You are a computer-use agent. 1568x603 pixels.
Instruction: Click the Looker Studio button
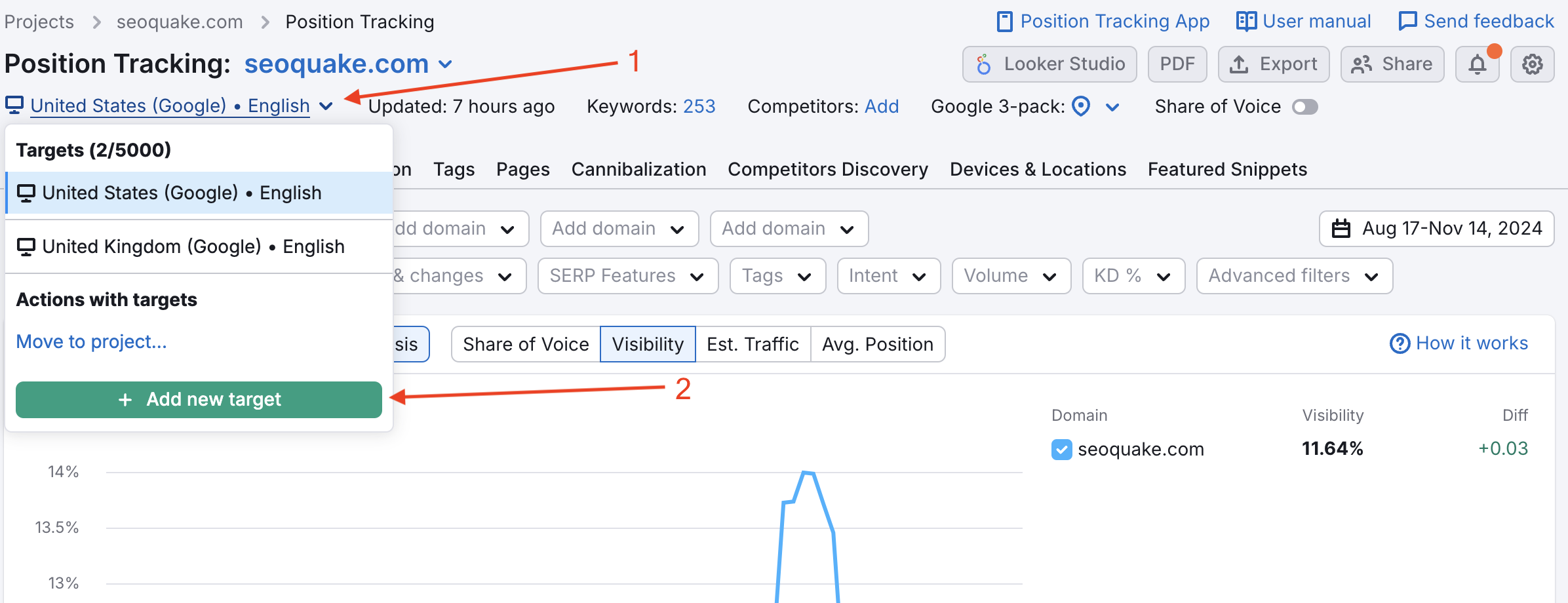pyautogui.click(x=1049, y=64)
